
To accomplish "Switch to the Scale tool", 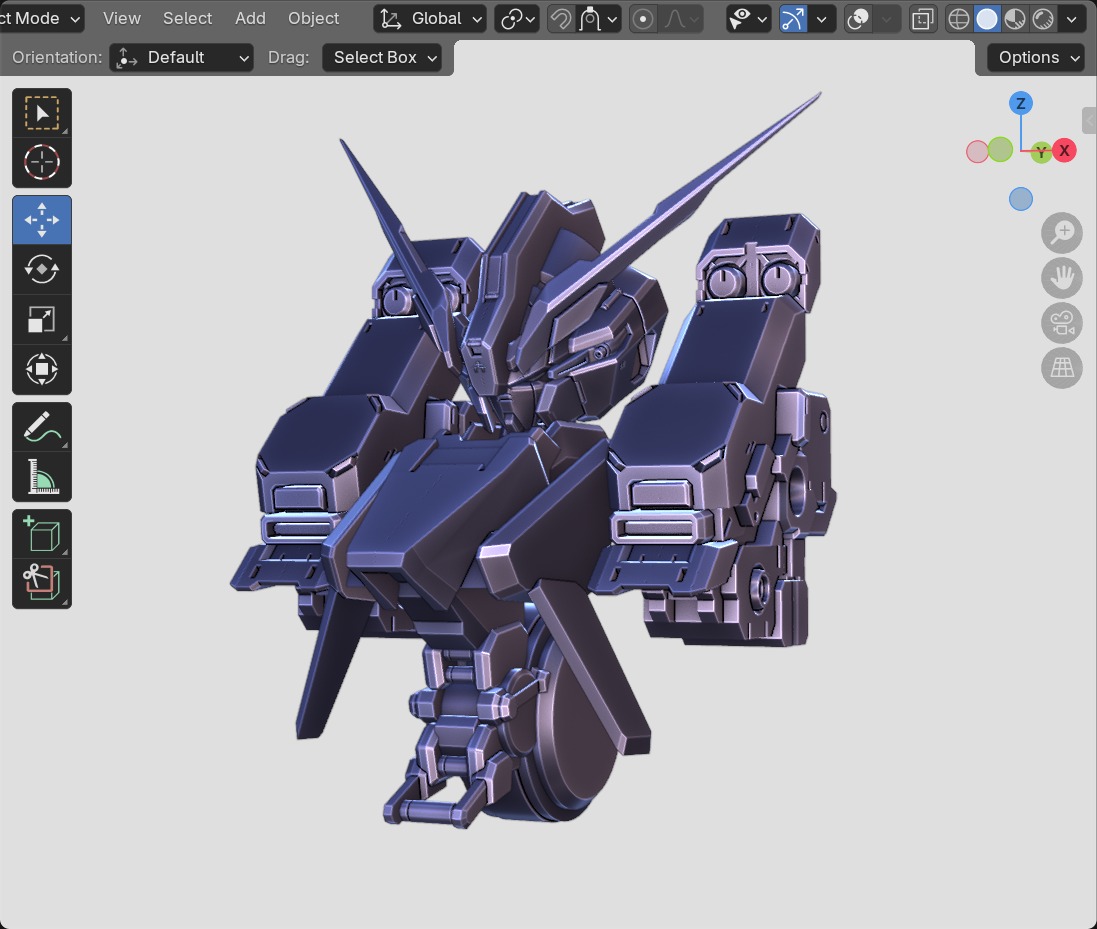I will (x=42, y=319).
